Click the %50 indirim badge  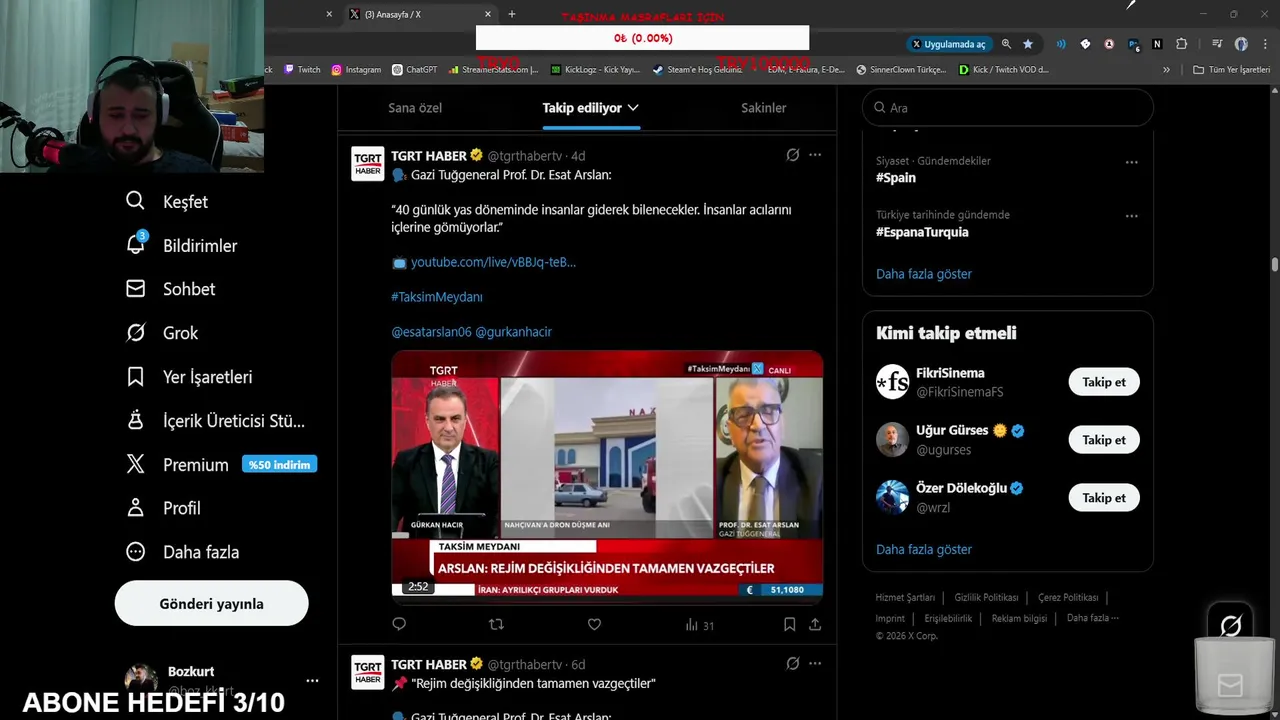[x=279, y=464]
